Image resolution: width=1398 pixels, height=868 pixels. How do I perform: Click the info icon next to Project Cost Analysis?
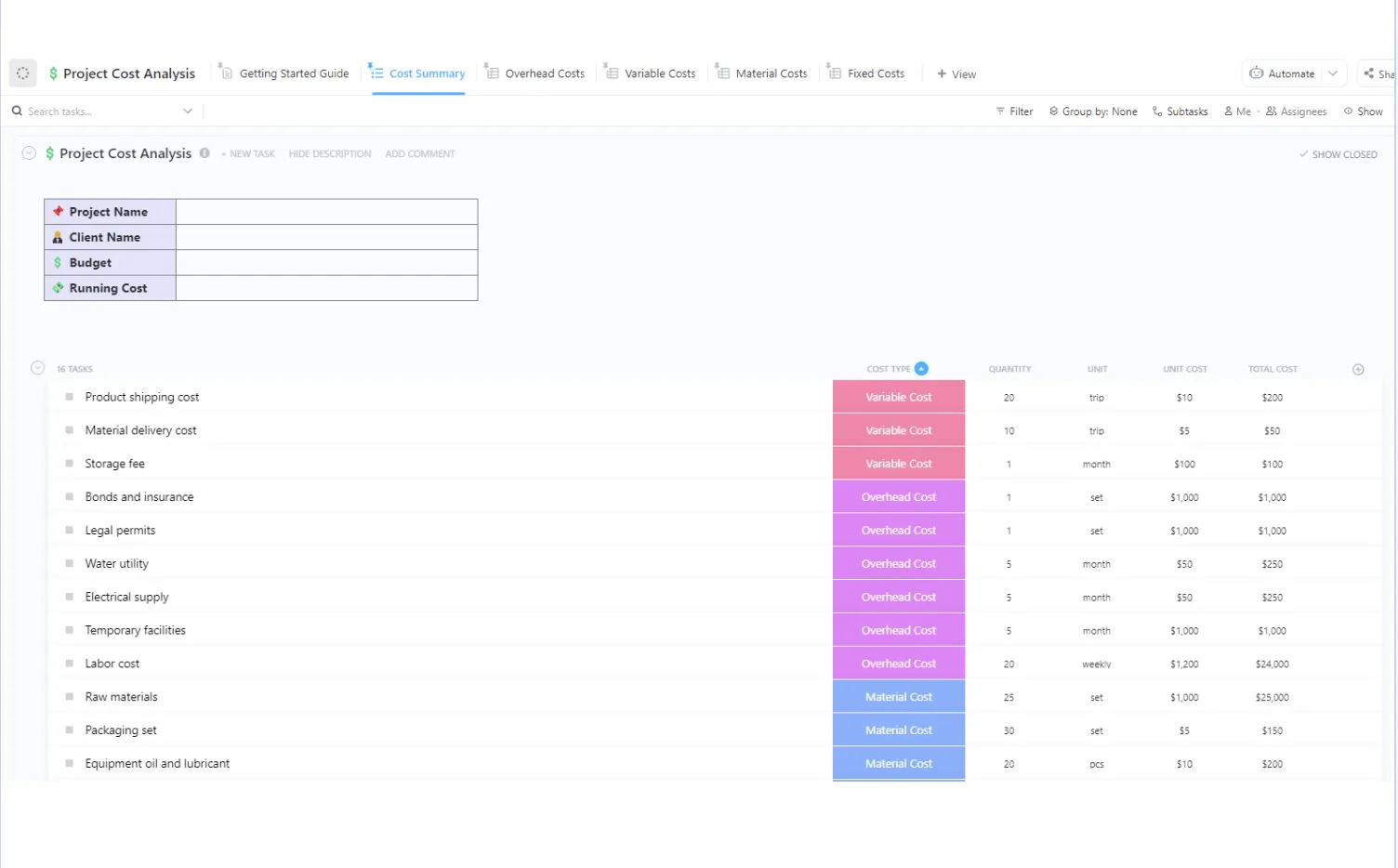coord(204,153)
